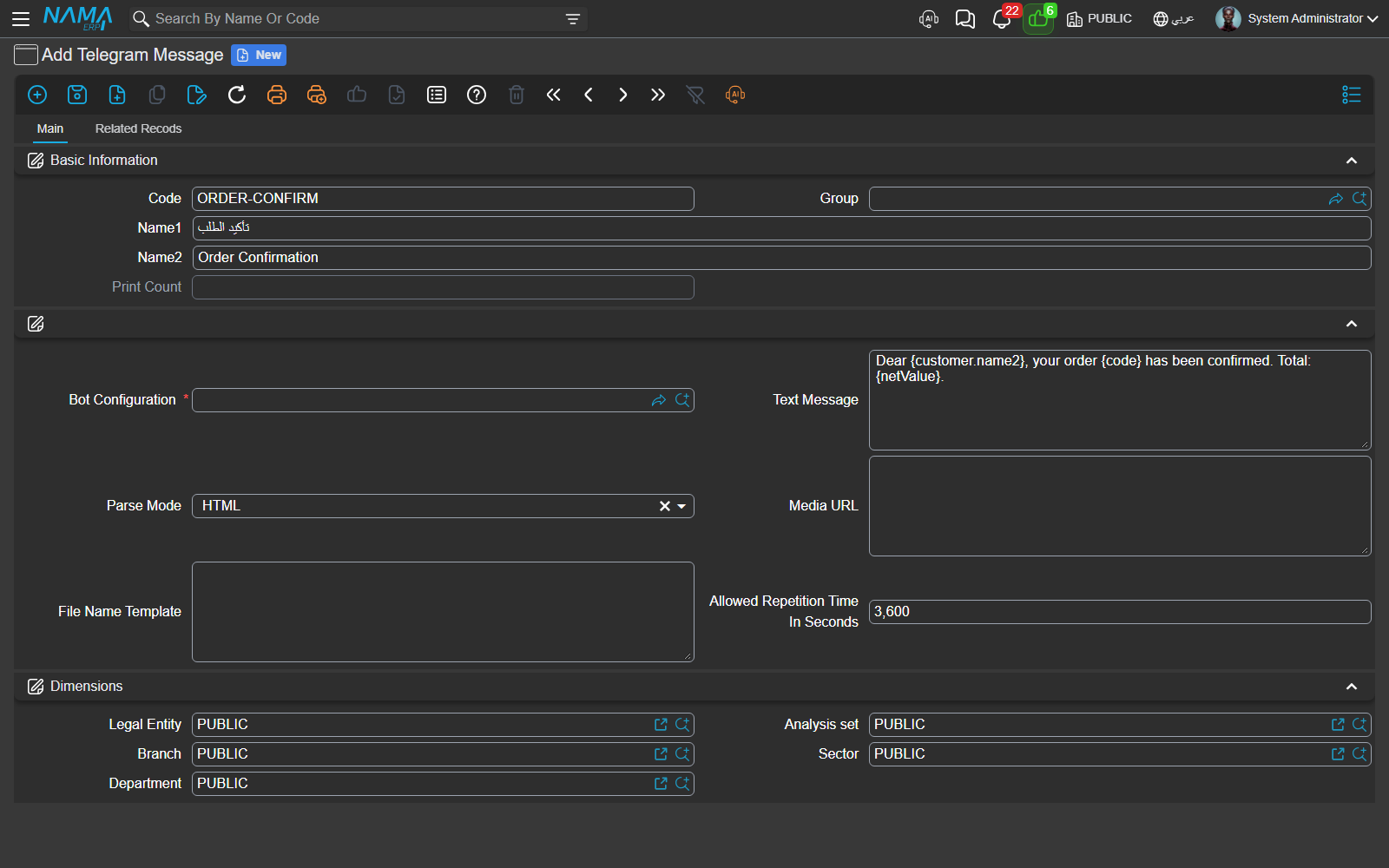Click the global search box
The width and height of the screenshot is (1389, 868).
click(x=356, y=18)
